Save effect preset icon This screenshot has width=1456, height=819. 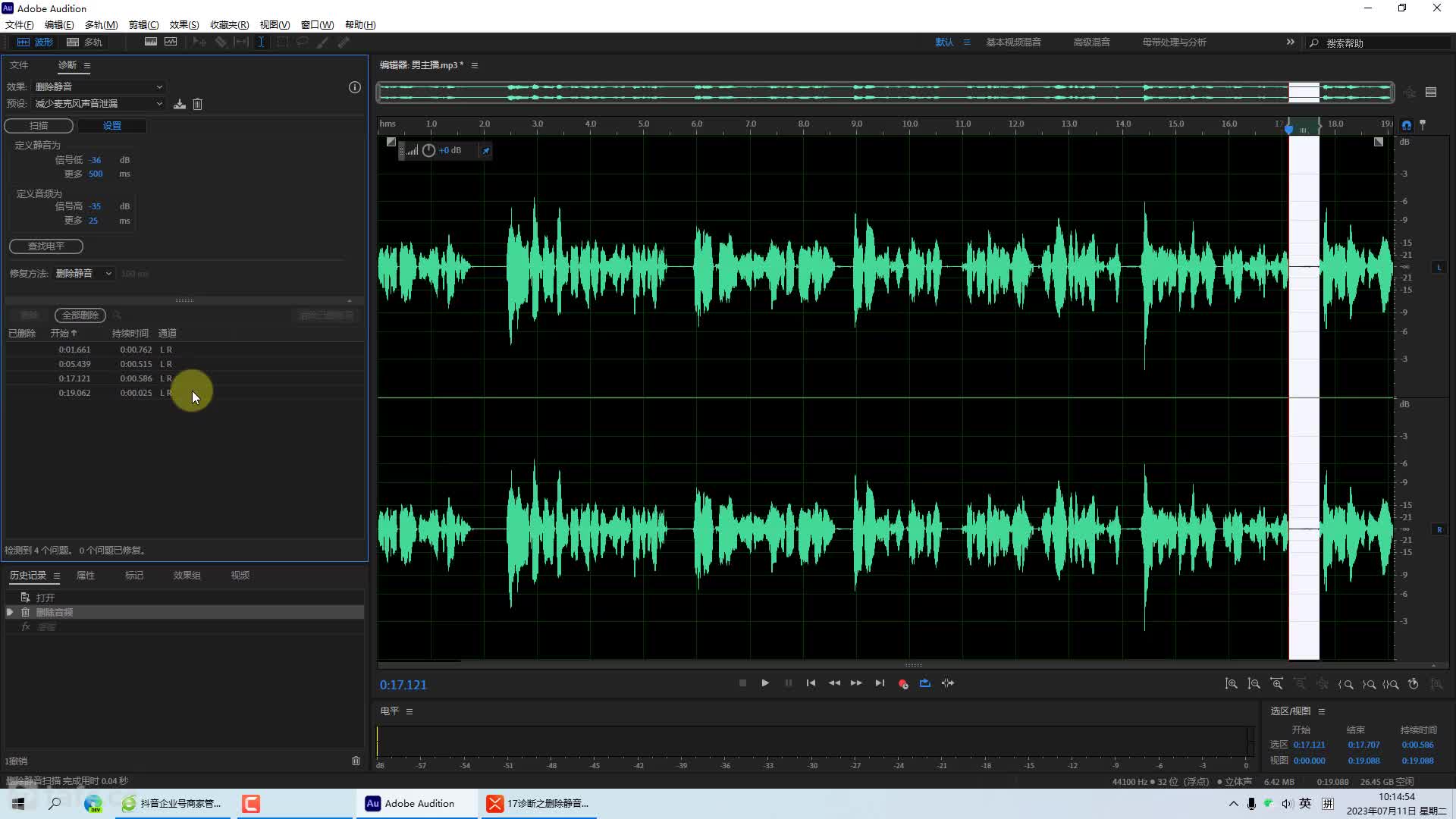pyautogui.click(x=180, y=104)
